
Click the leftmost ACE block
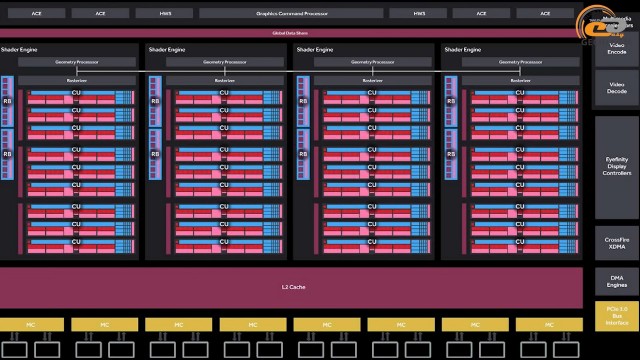[36, 13]
